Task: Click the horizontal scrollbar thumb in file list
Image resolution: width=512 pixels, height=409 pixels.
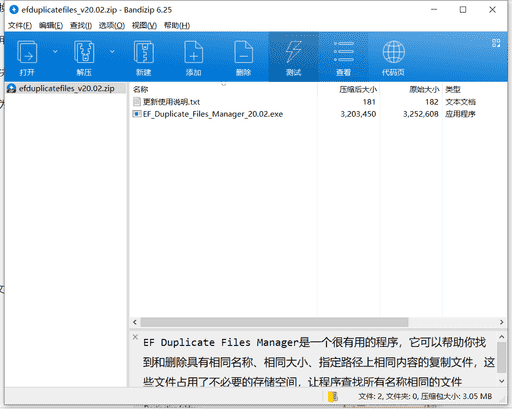Action: pyautogui.click(x=274, y=322)
